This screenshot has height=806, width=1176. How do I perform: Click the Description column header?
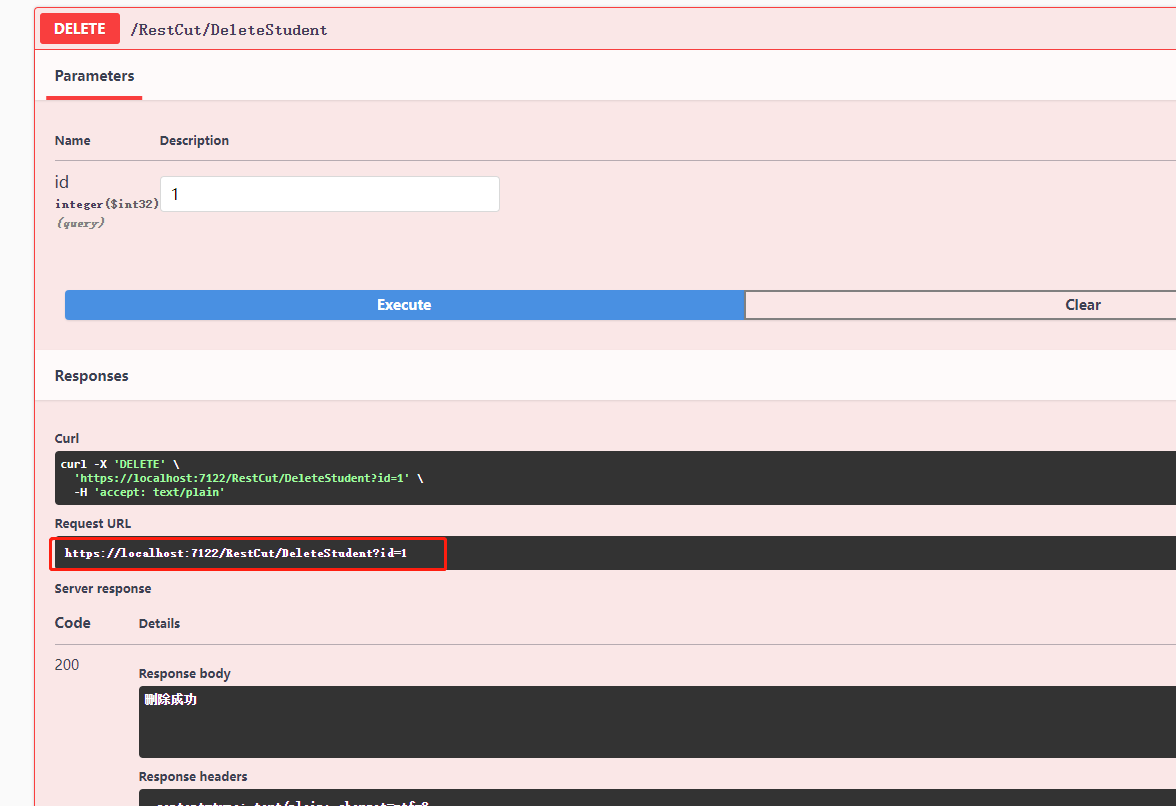[x=194, y=141]
